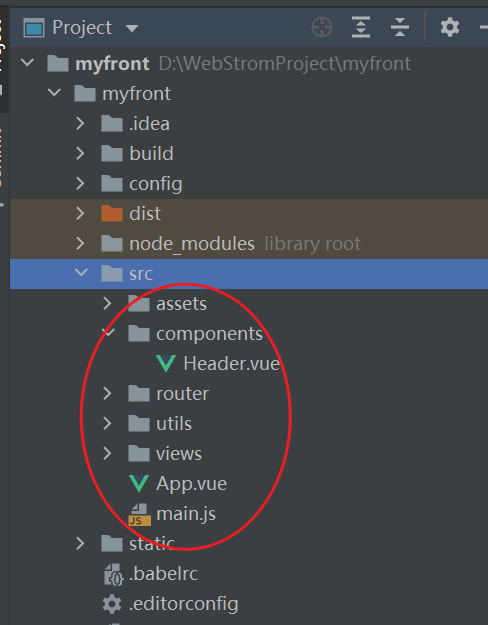Select the node_modules tree row label
Image resolution: width=488 pixels, height=625 pixels.
[x=192, y=244]
